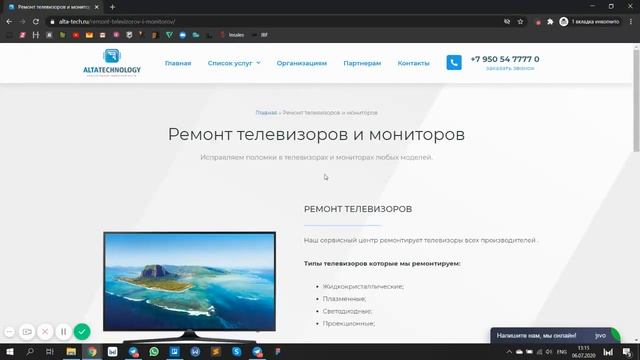
Task: Switch the ENG input language
Action: tap(562, 352)
